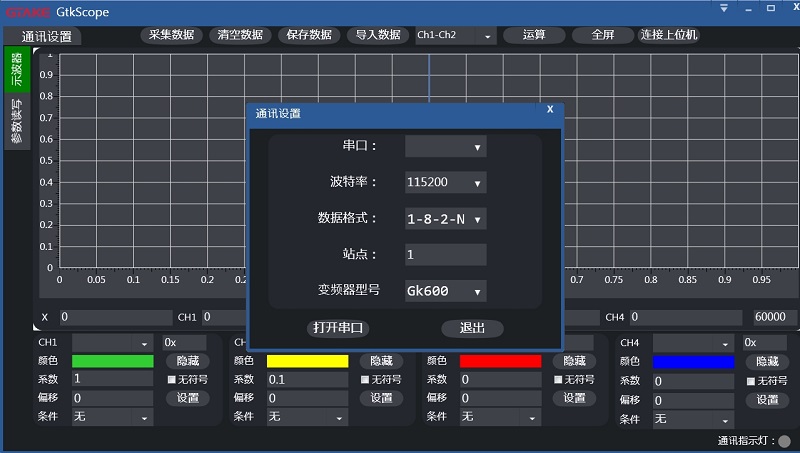The height and width of the screenshot is (453, 800).
Task: Click CH4 设置 button
Action: point(767,400)
